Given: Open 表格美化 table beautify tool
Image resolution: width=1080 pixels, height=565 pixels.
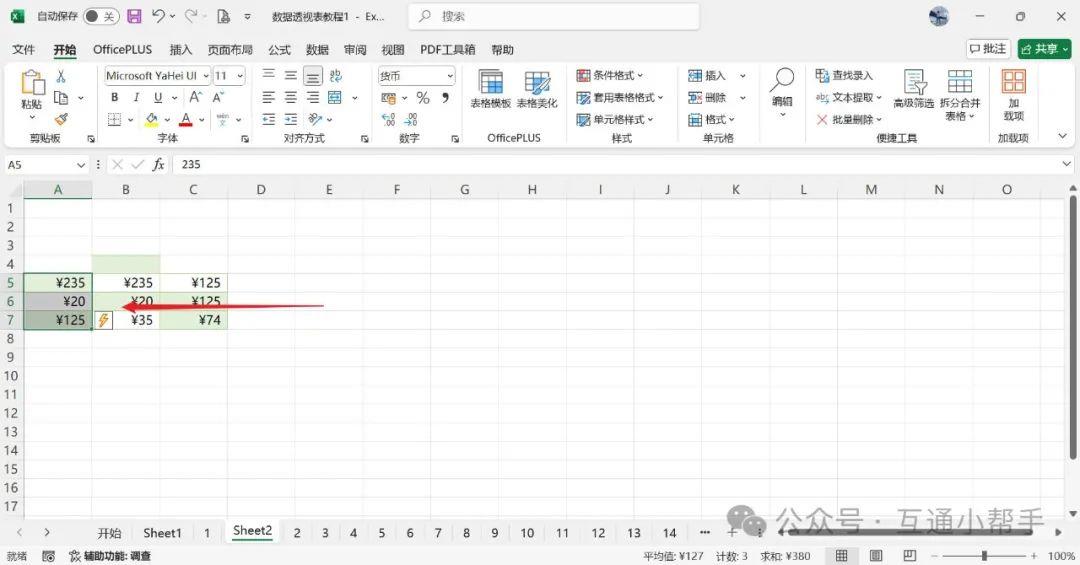Looking at the screenshot, I should [x=537, y=90].
